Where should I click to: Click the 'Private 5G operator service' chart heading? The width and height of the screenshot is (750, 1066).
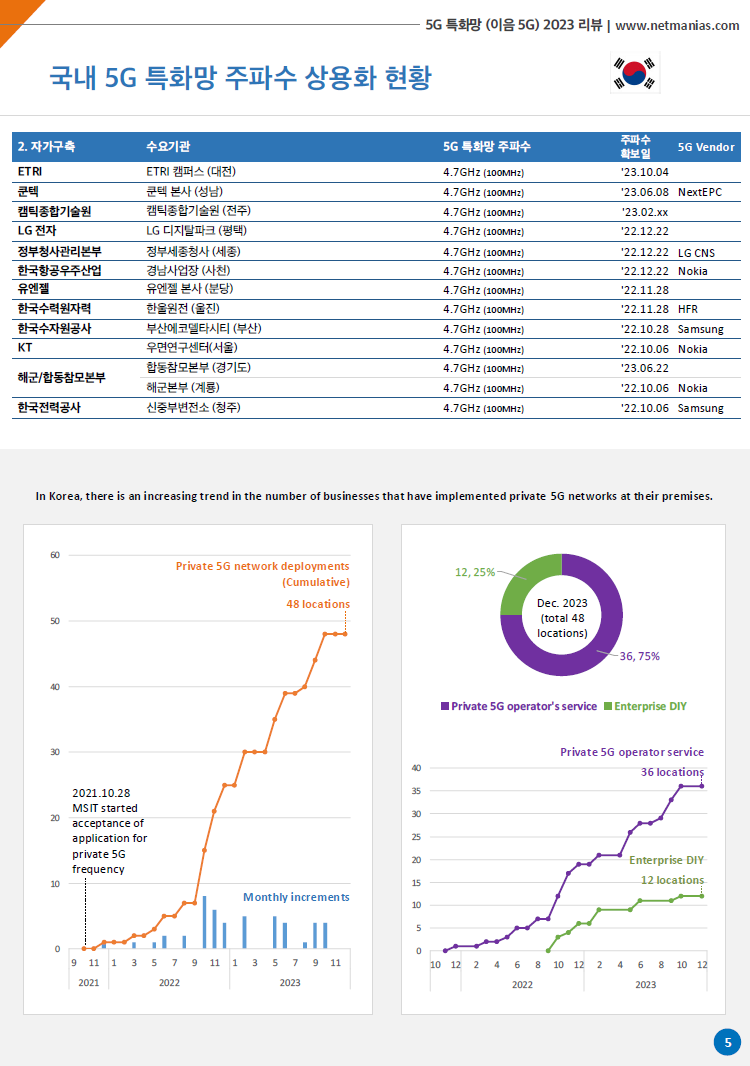(x=632, y=752)
